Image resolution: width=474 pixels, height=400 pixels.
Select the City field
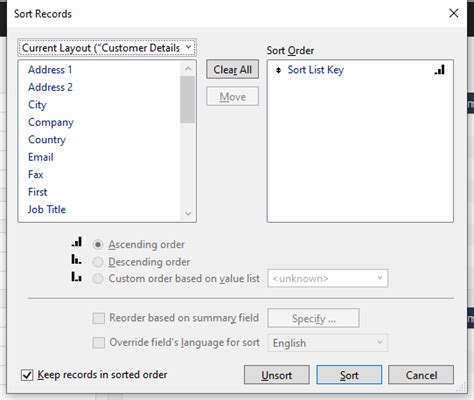[37, 105]
